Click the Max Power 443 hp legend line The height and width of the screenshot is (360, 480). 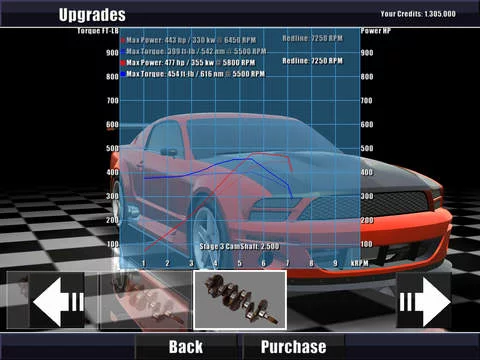point(191,40)
